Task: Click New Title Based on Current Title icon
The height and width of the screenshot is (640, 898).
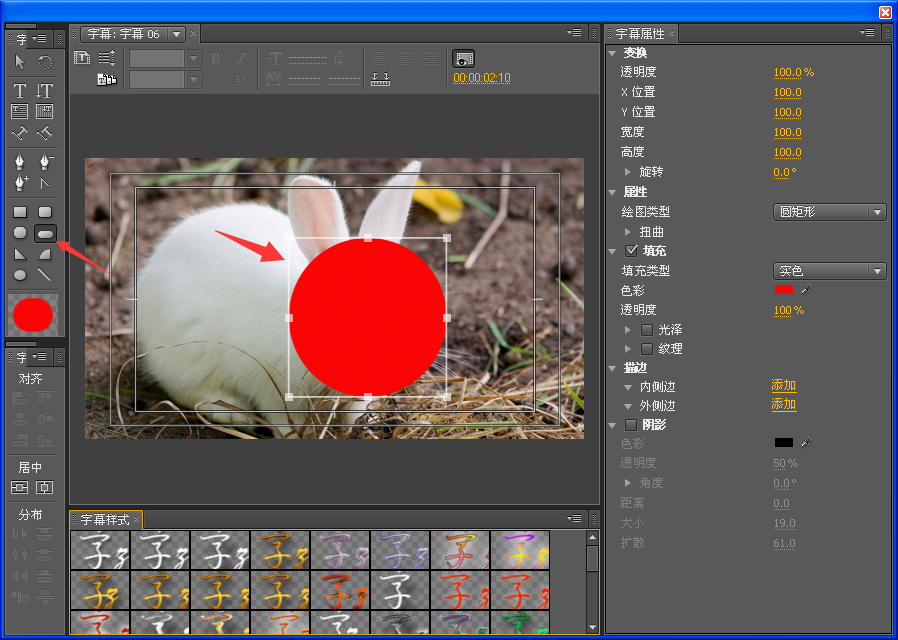Action: (82, 58)
